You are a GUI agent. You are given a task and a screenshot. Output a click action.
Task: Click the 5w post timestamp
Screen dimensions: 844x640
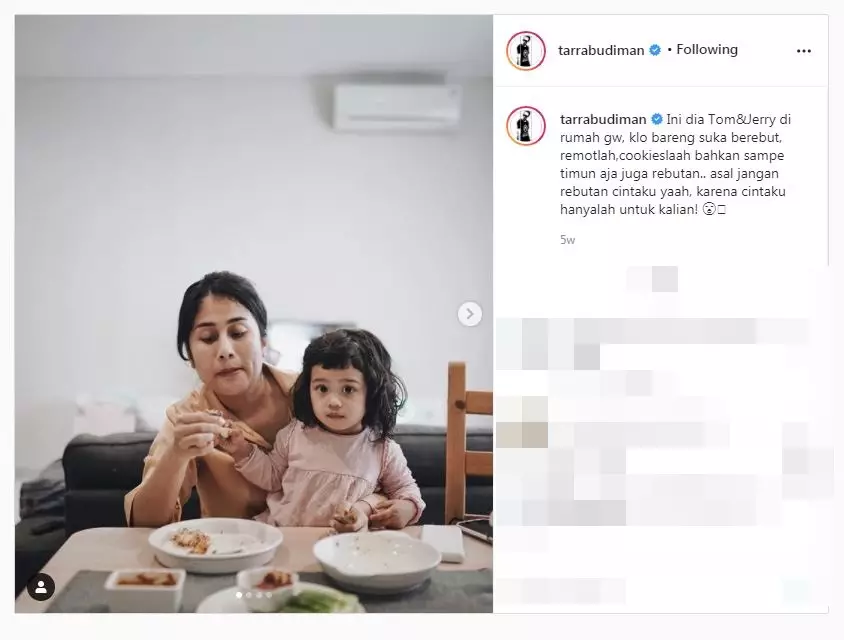coord(567,240)
